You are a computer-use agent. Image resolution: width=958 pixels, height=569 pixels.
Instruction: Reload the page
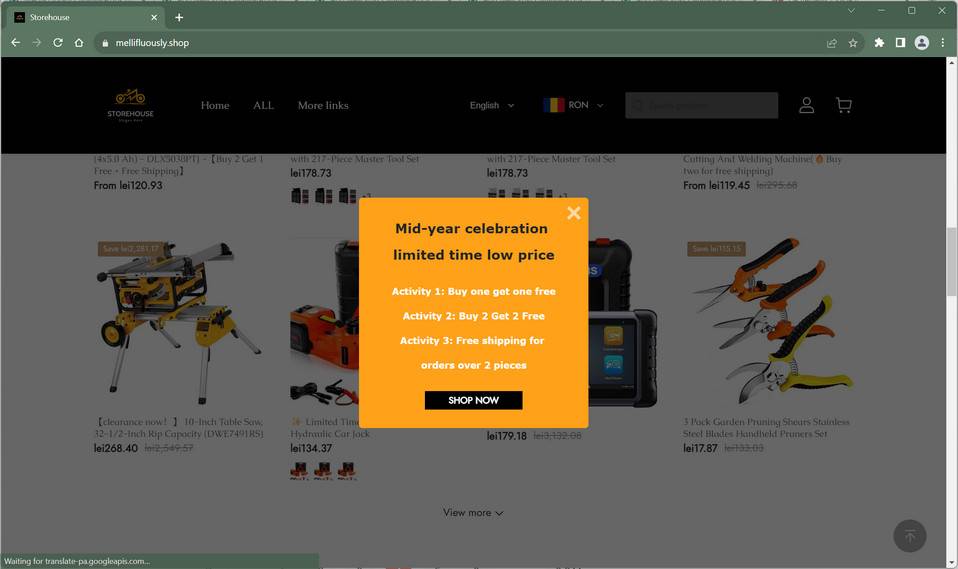point(58,43)
